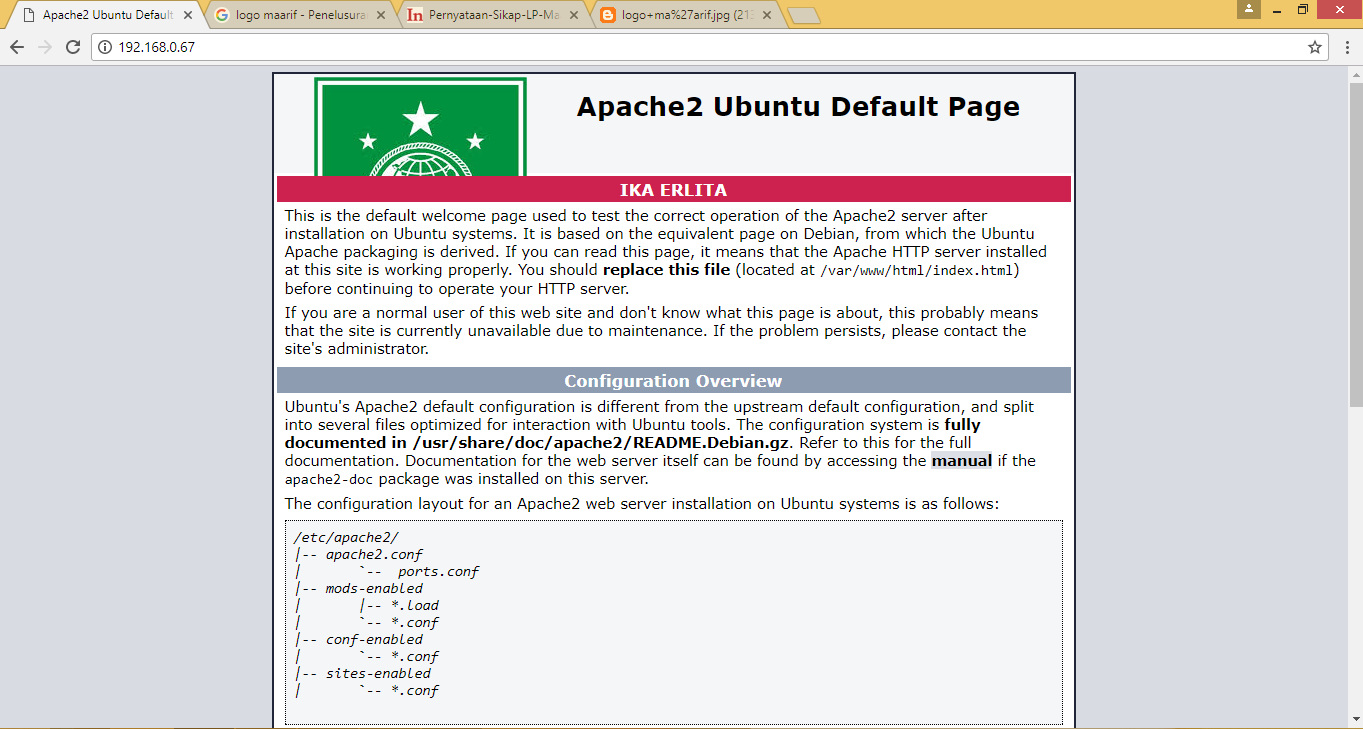Click the apache2-doc package name text

[329, 480]
